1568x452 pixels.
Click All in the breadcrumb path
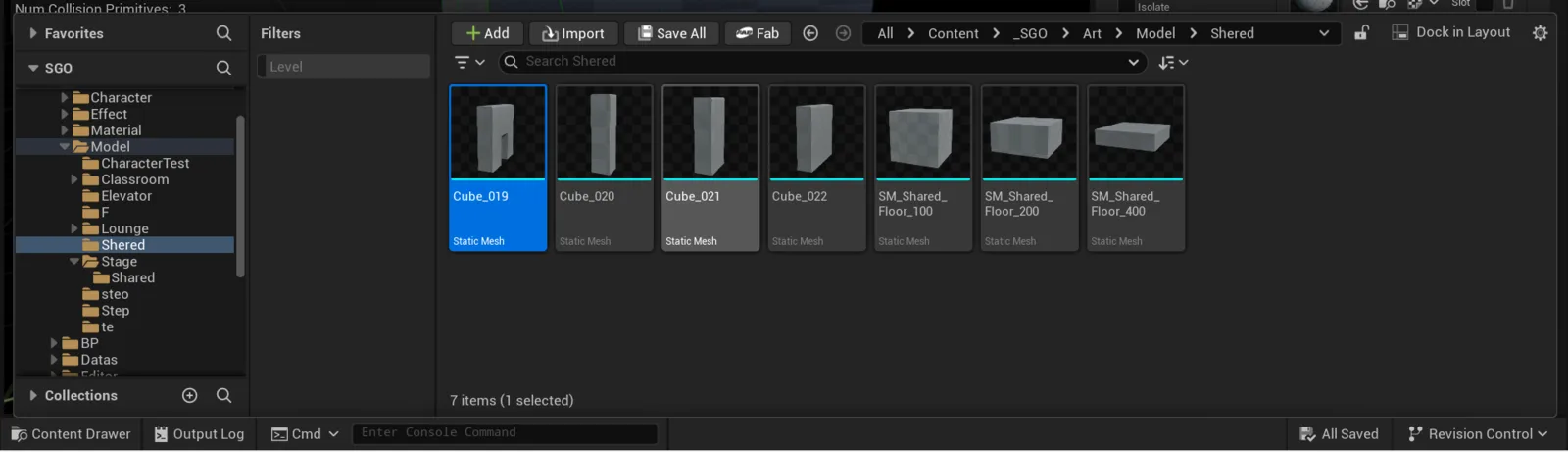(885, 33)
